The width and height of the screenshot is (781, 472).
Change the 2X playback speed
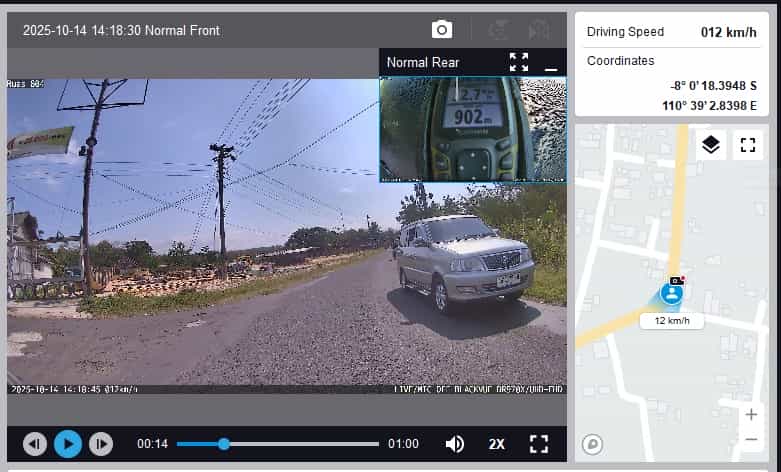coord(496,444)
